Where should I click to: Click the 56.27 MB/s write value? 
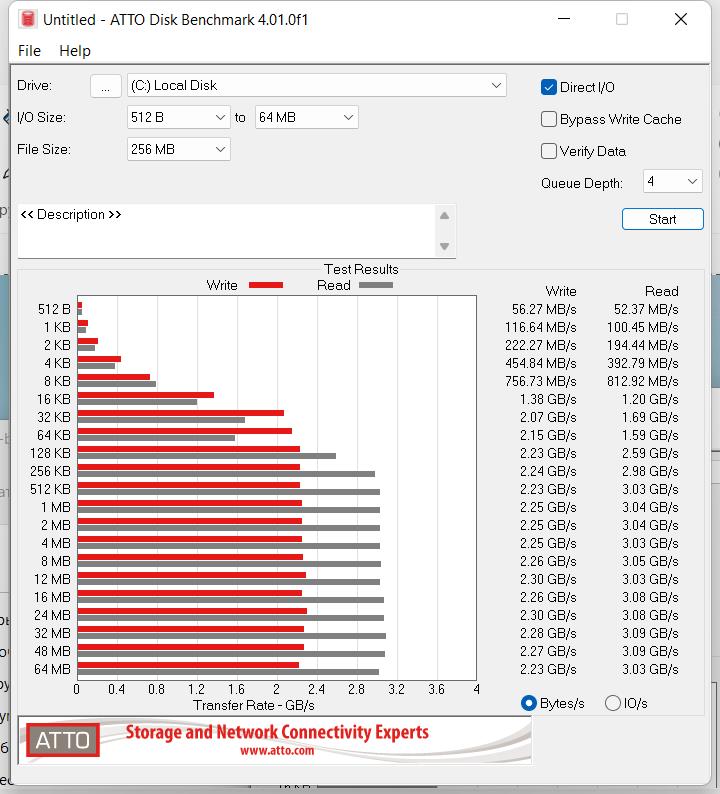pyautogui.click(x=544, y=309)
